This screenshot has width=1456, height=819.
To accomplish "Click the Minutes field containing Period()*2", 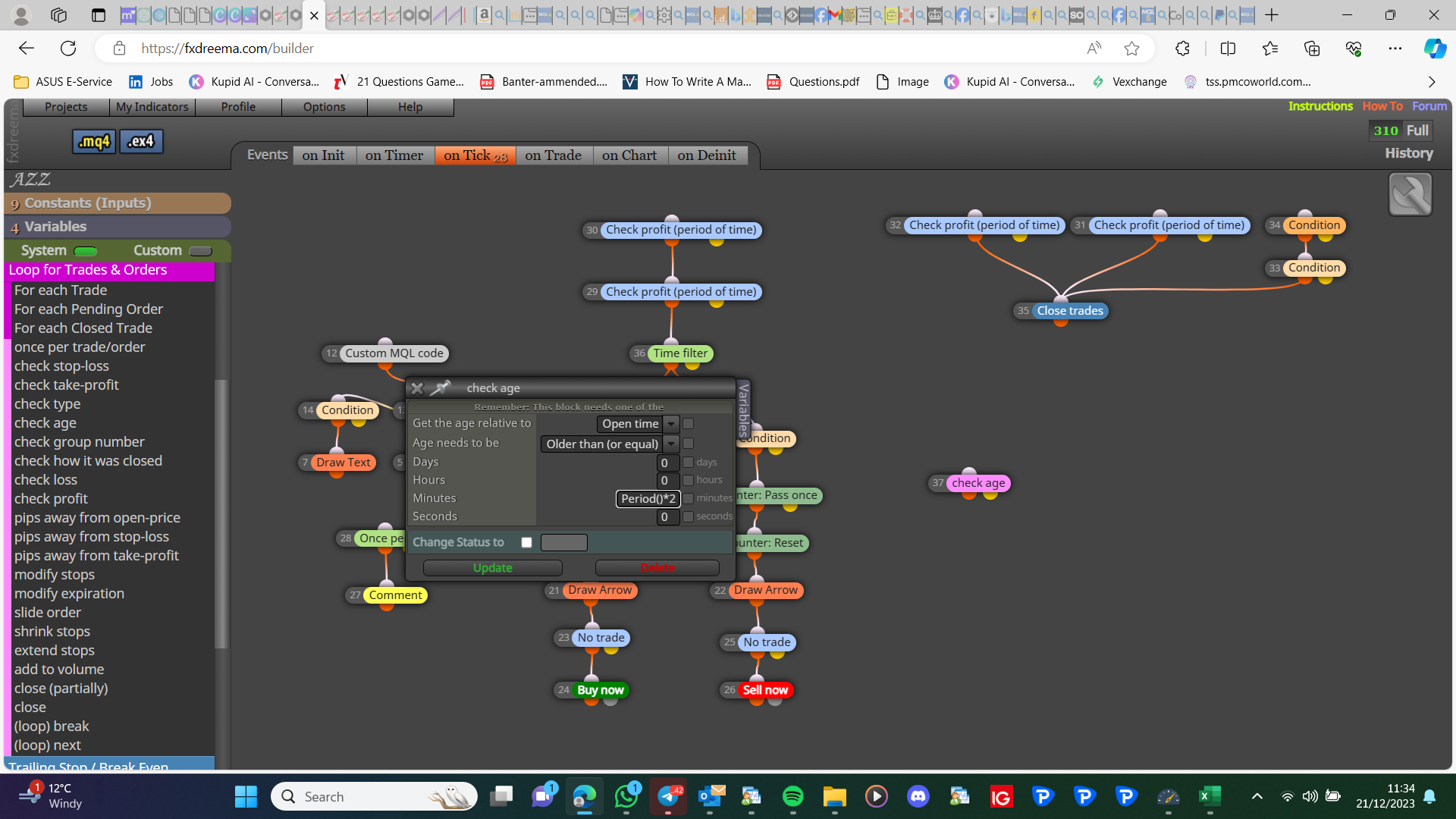I will coord(648,498).
